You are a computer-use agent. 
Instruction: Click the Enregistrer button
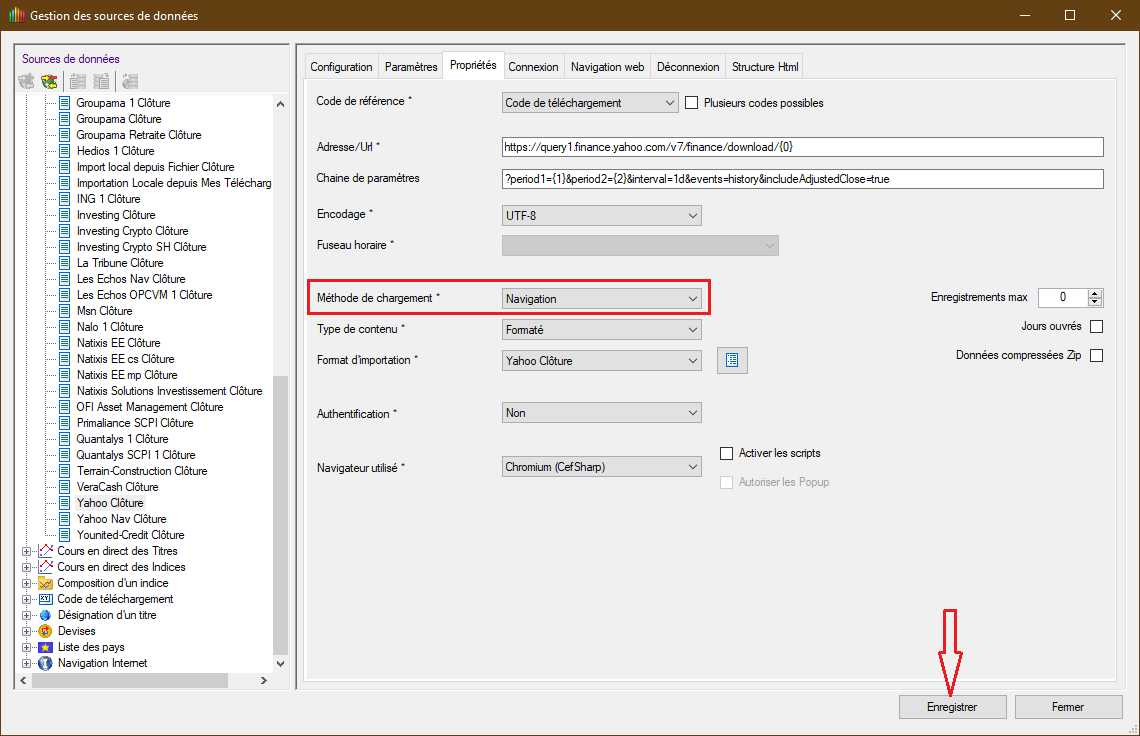pyautogui.click(x=953, y=707)
